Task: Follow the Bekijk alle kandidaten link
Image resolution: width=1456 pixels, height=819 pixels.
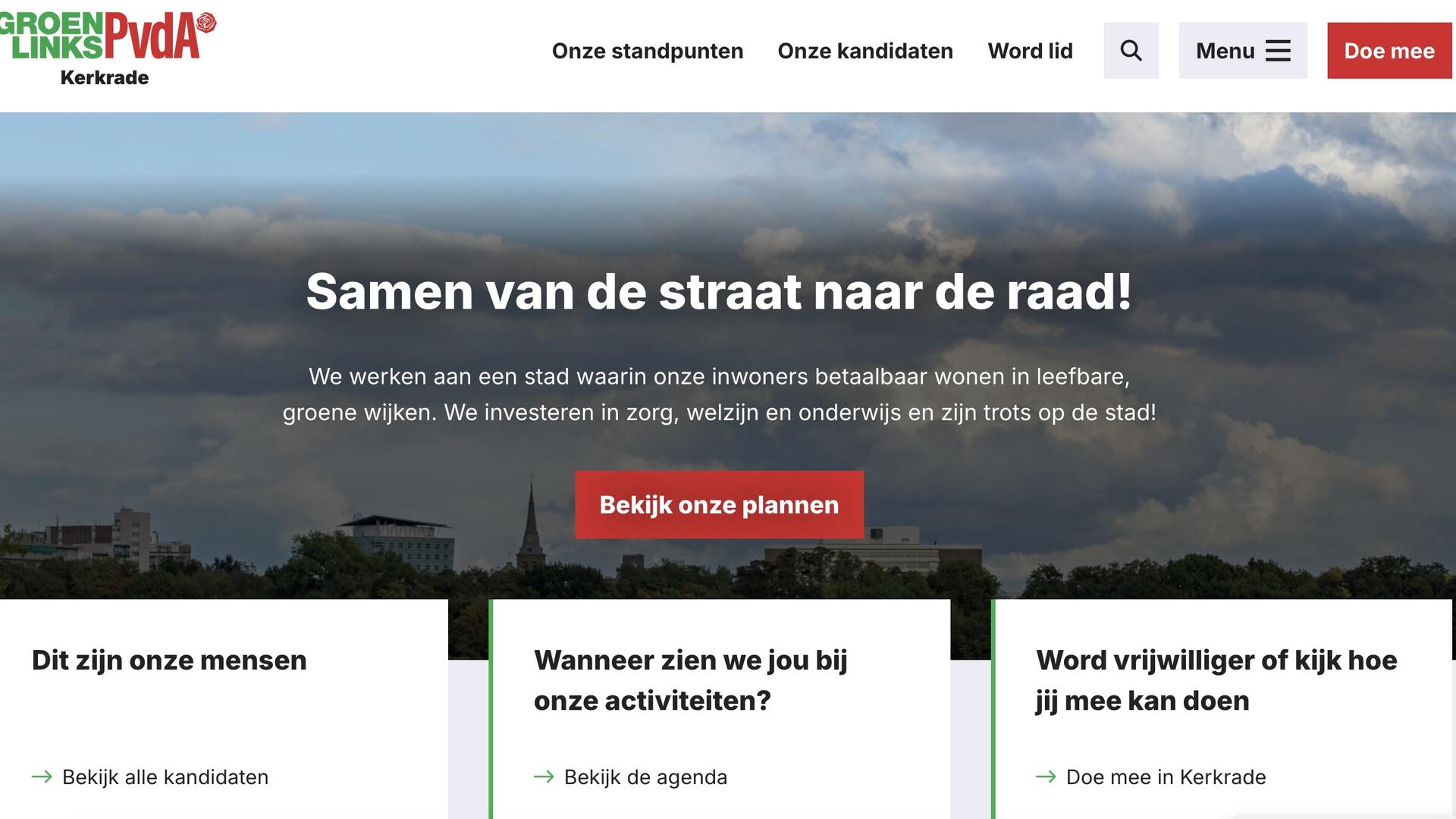Action: [165, 777]
